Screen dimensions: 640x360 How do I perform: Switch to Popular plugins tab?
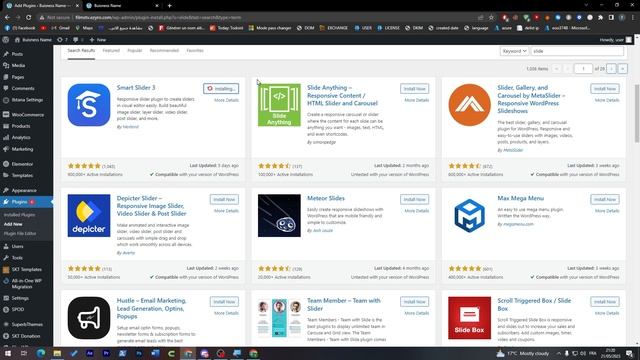click(x=135, y=51)
